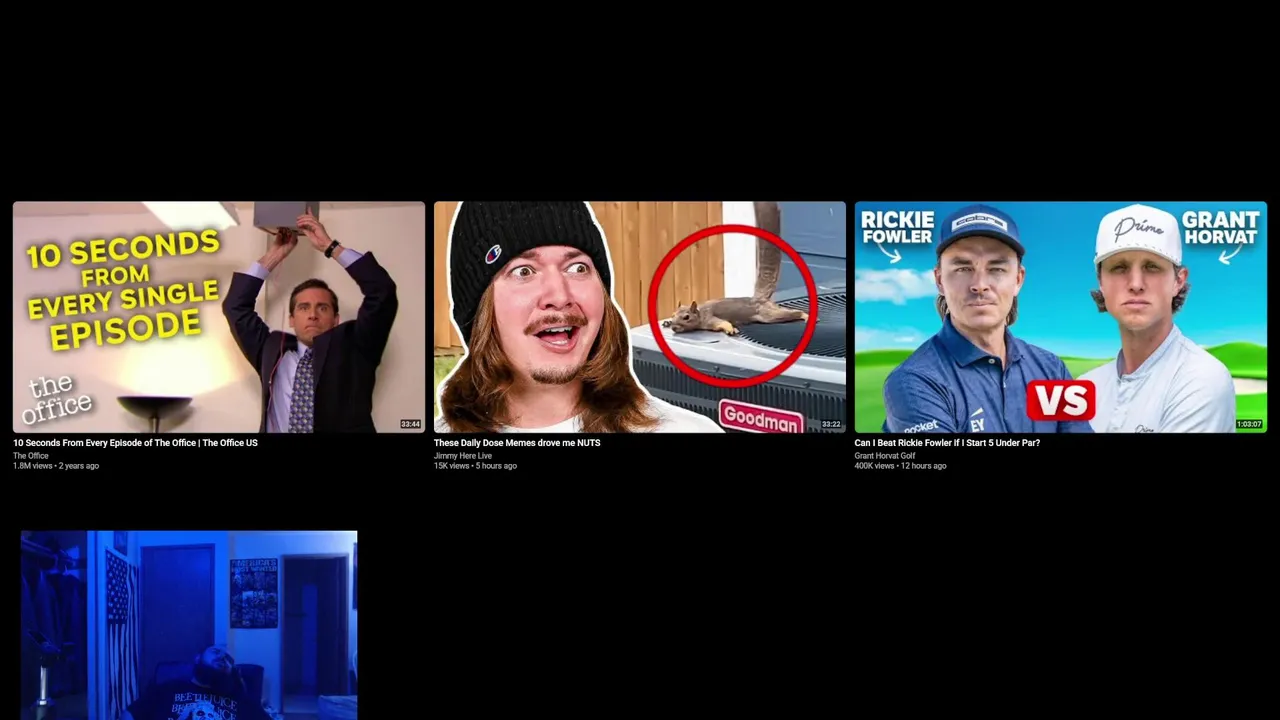Click the 33:44 duration badge
The height and width of the screenshot is (720, 1280).
tap(411, 424)
